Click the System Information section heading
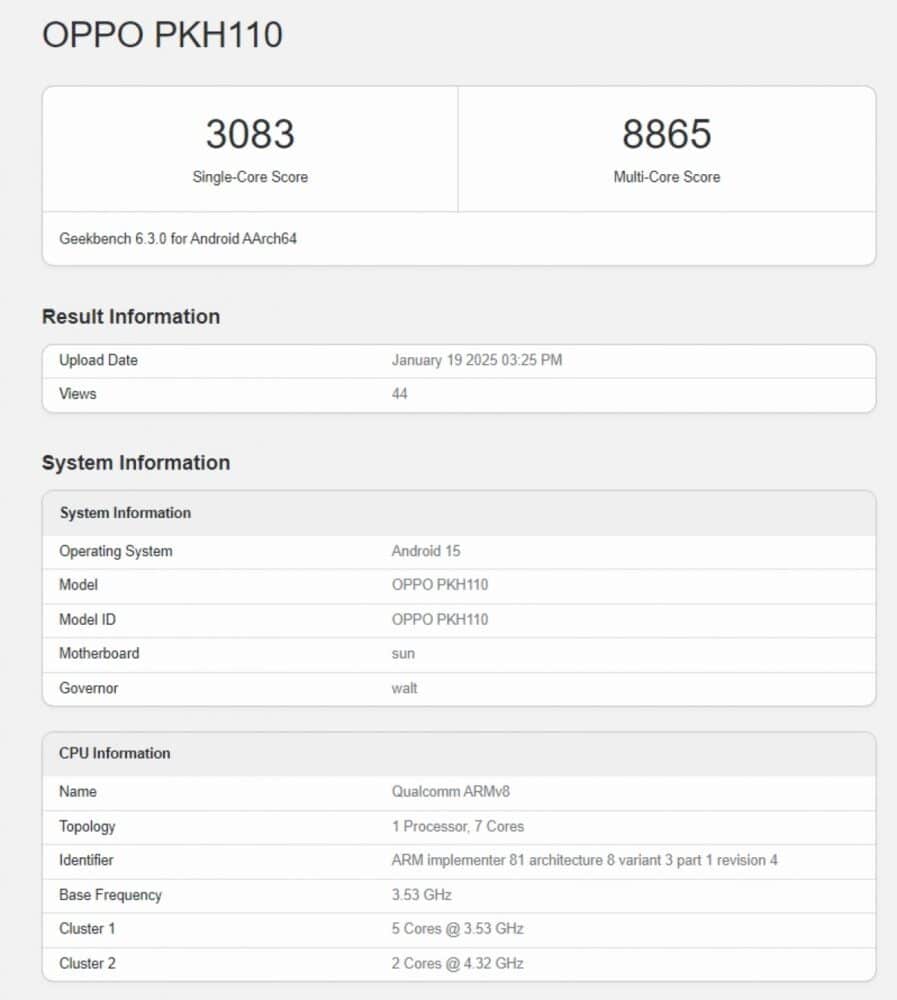The width and height of the screenshot is (897, 1000). pos(135,462)
